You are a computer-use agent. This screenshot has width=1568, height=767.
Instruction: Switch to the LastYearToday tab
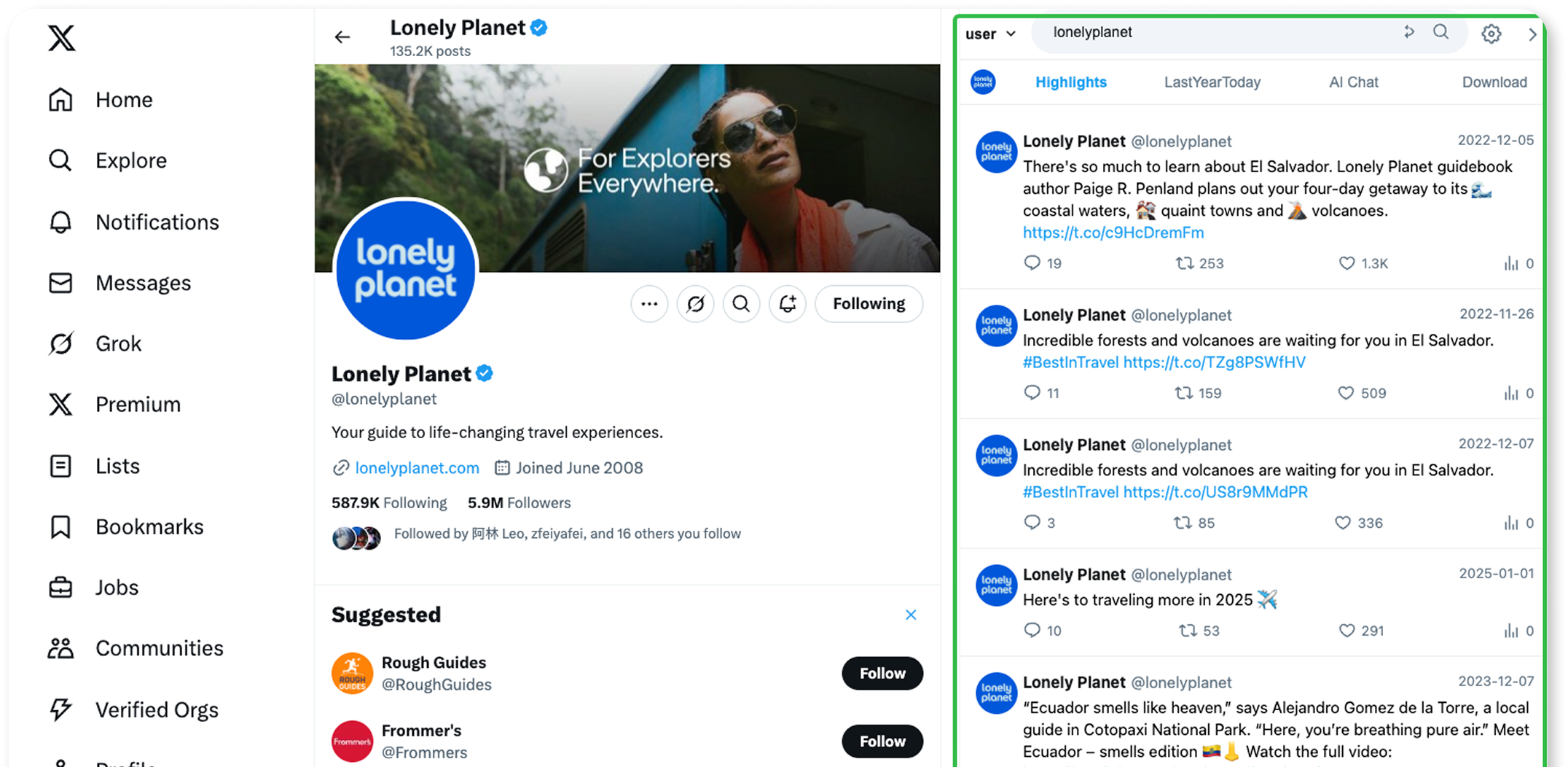pyautogui.click(x=1212, y=82)
